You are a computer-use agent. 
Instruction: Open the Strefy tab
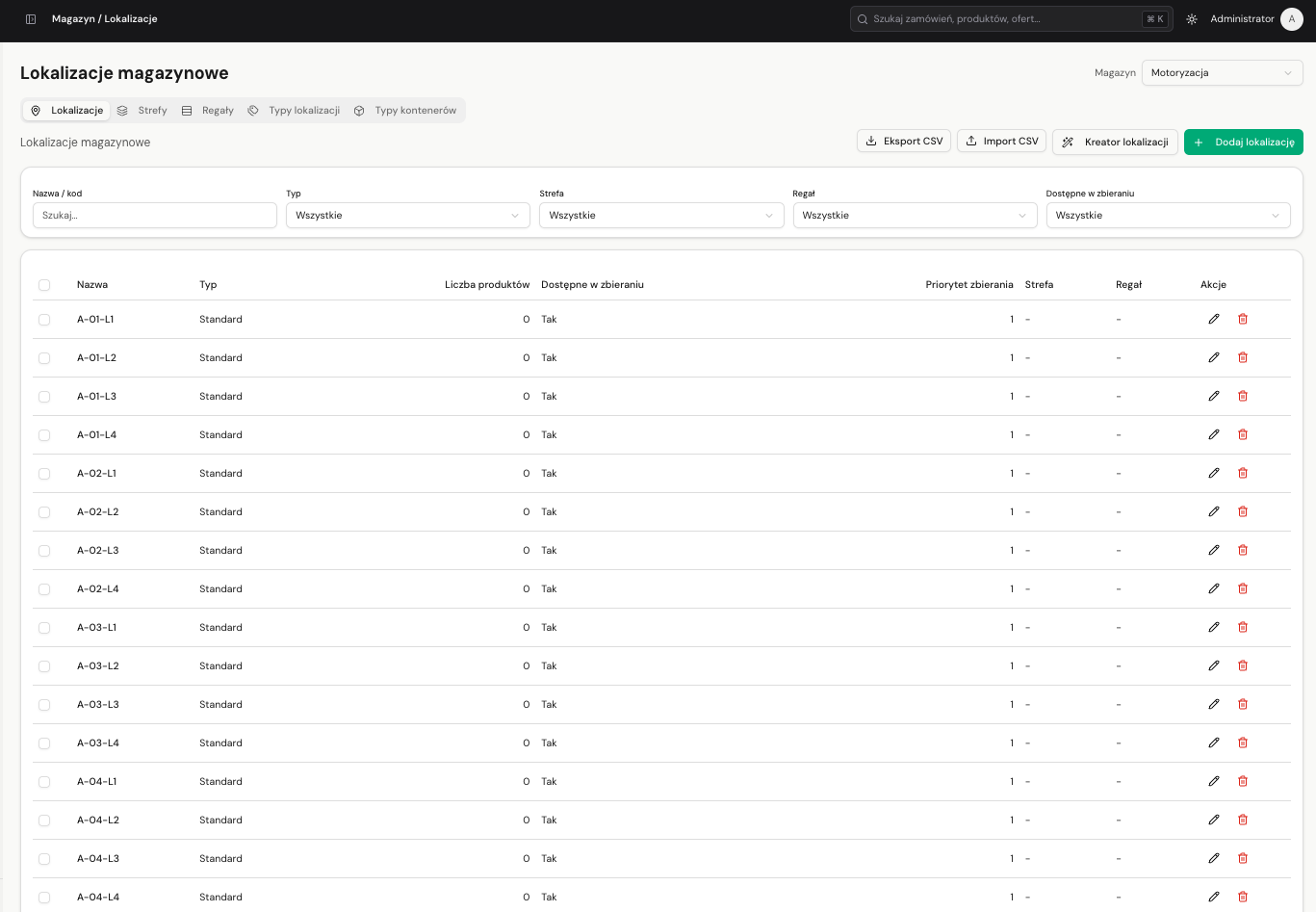click(142, 111)
